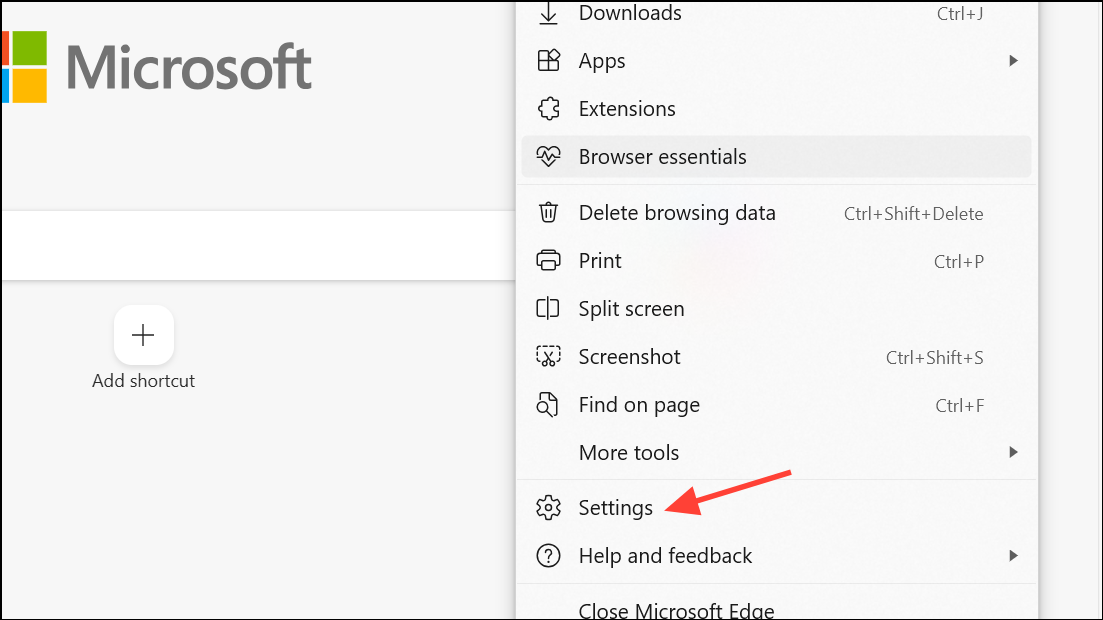The image size is (1103, 620).
Task: Click the Downloads arrow icon
Action: (548, 14)
